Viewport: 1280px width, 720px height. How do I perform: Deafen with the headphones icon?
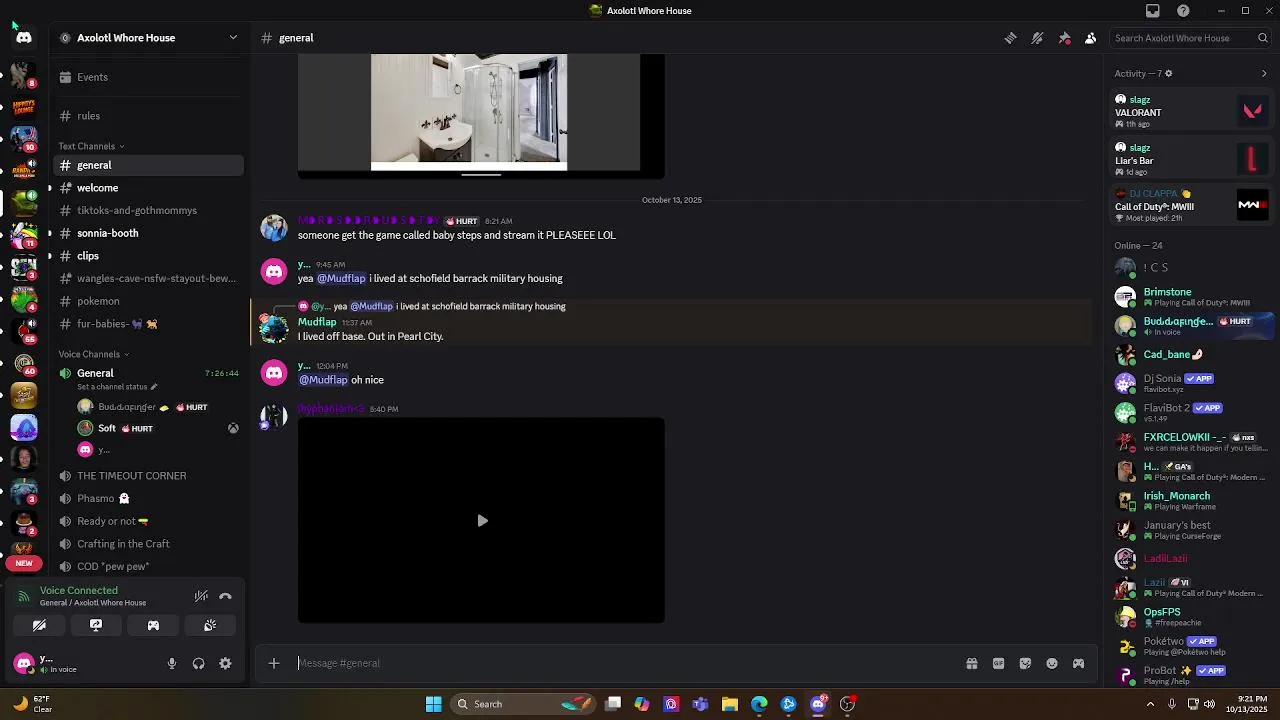199,663
